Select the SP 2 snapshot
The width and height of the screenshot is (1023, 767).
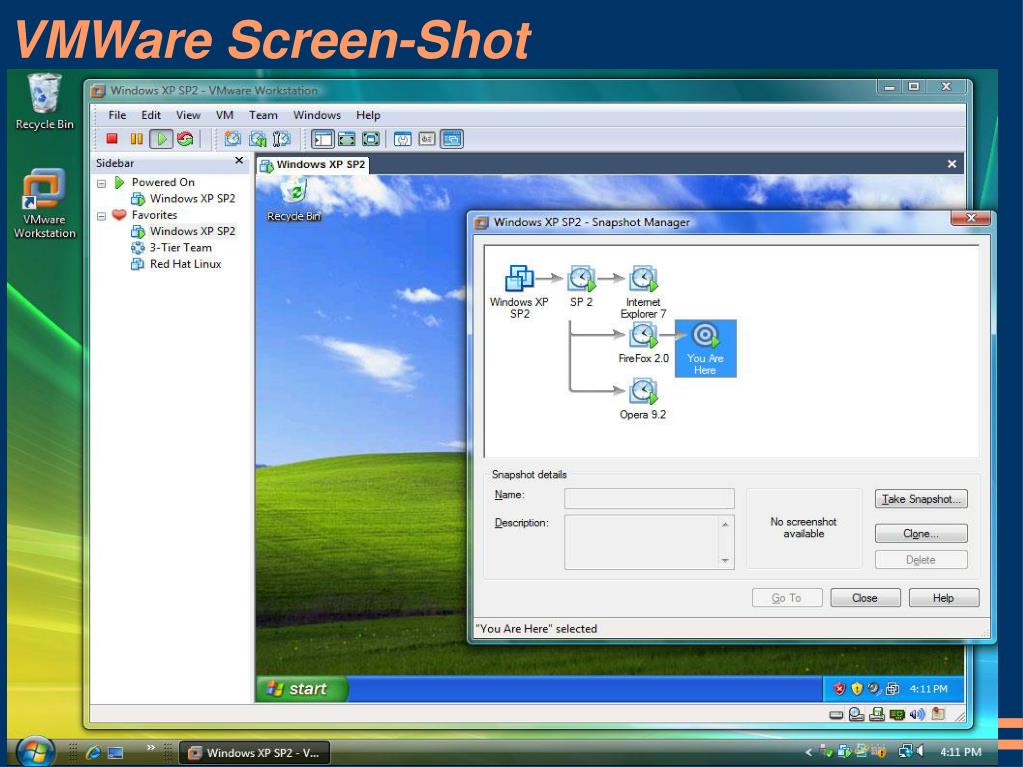click(x=581, y=285)
